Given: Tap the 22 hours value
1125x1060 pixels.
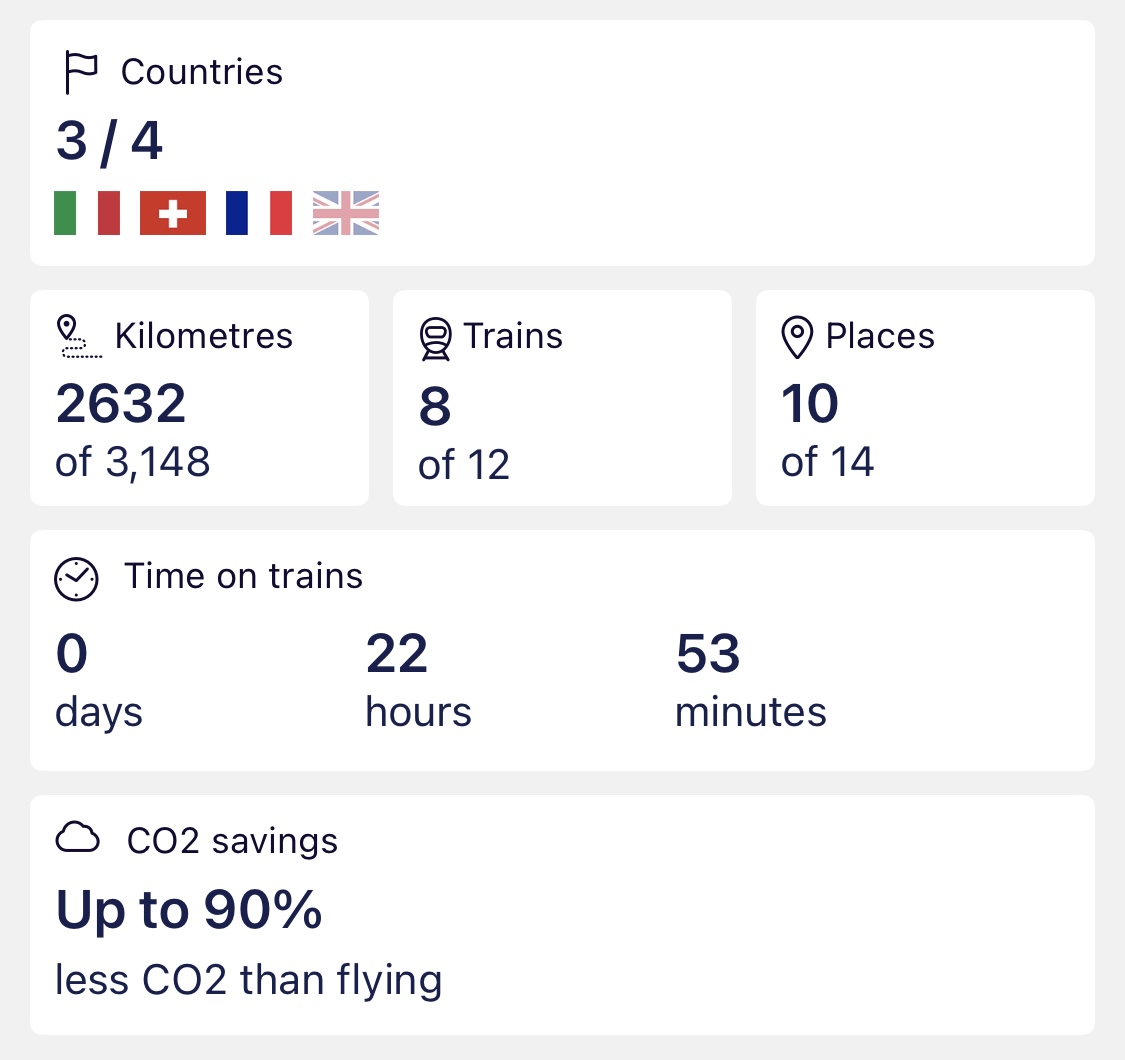Looking at the screenshot, I should coord(397,654).
